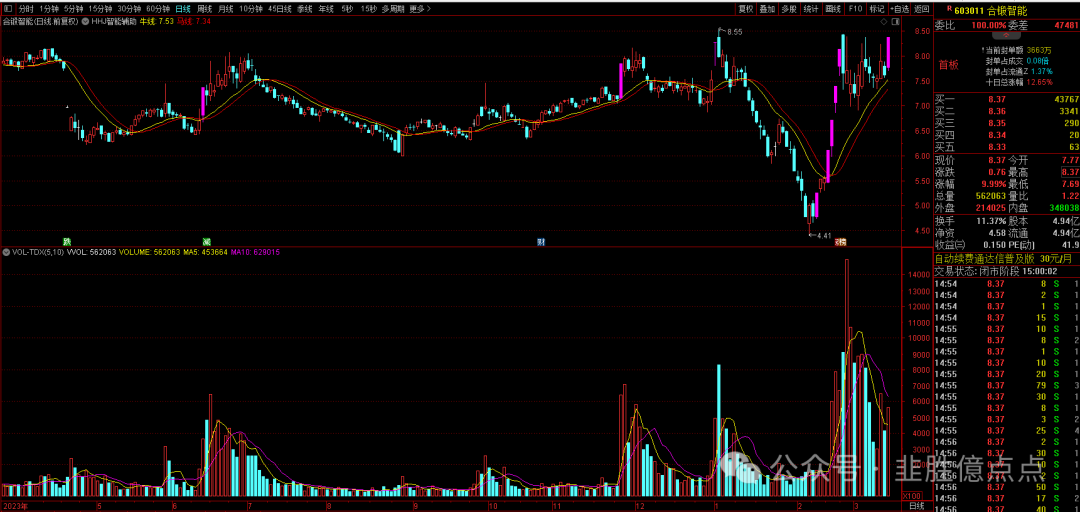Viewport: 1080px width, 512px height.
Task: Click the 自动续费通达信普及版 subscription link
Action: click(x=1004, y=259)
